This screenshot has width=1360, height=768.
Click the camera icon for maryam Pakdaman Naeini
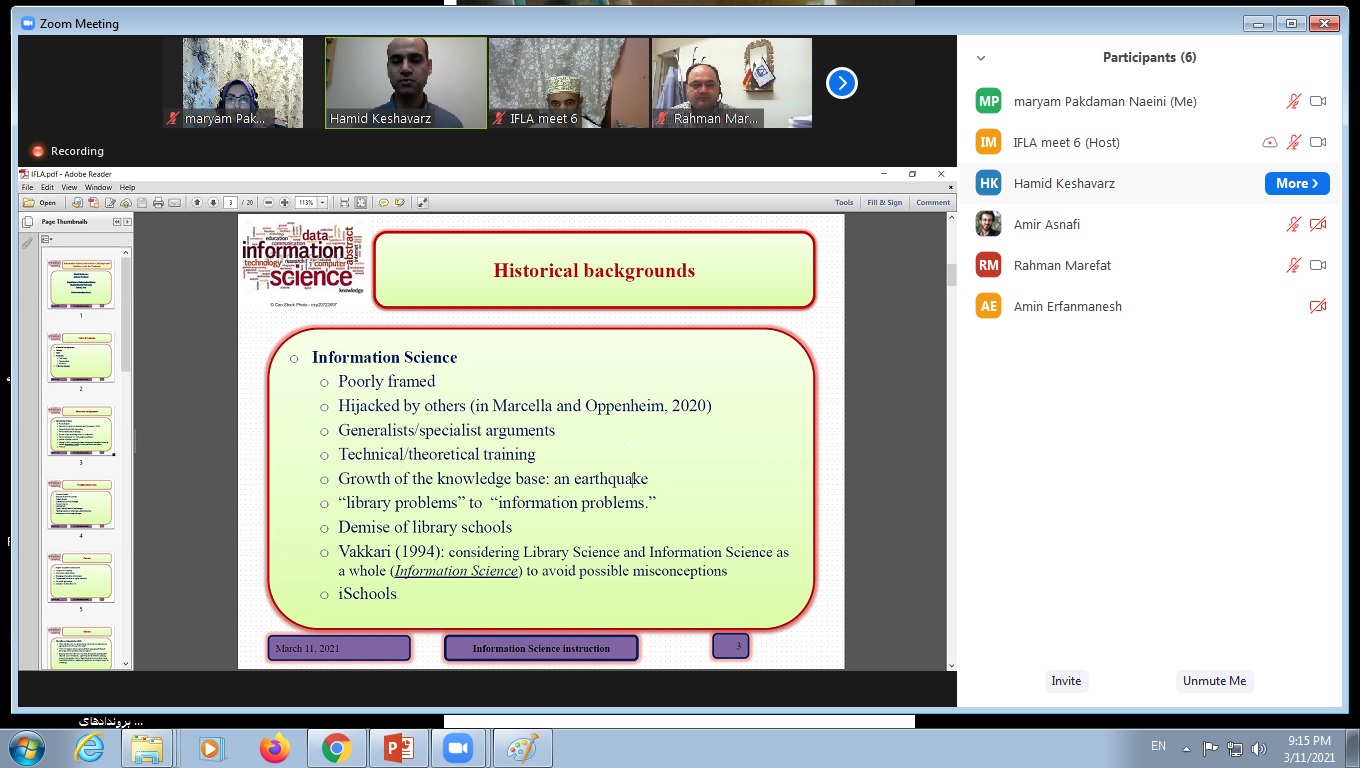click(1318, 101)
